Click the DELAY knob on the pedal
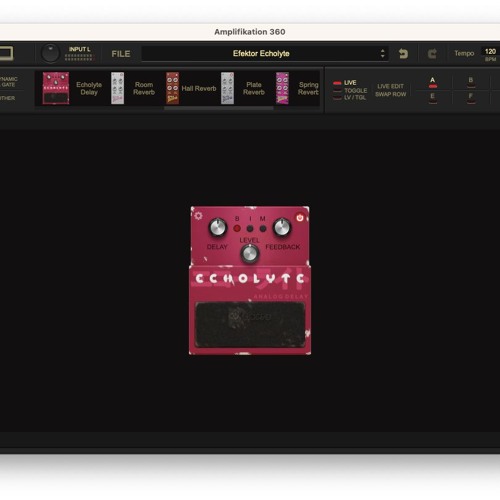This screenshot has height=500, width=500. pyautogui.click(x=218, y=228)
